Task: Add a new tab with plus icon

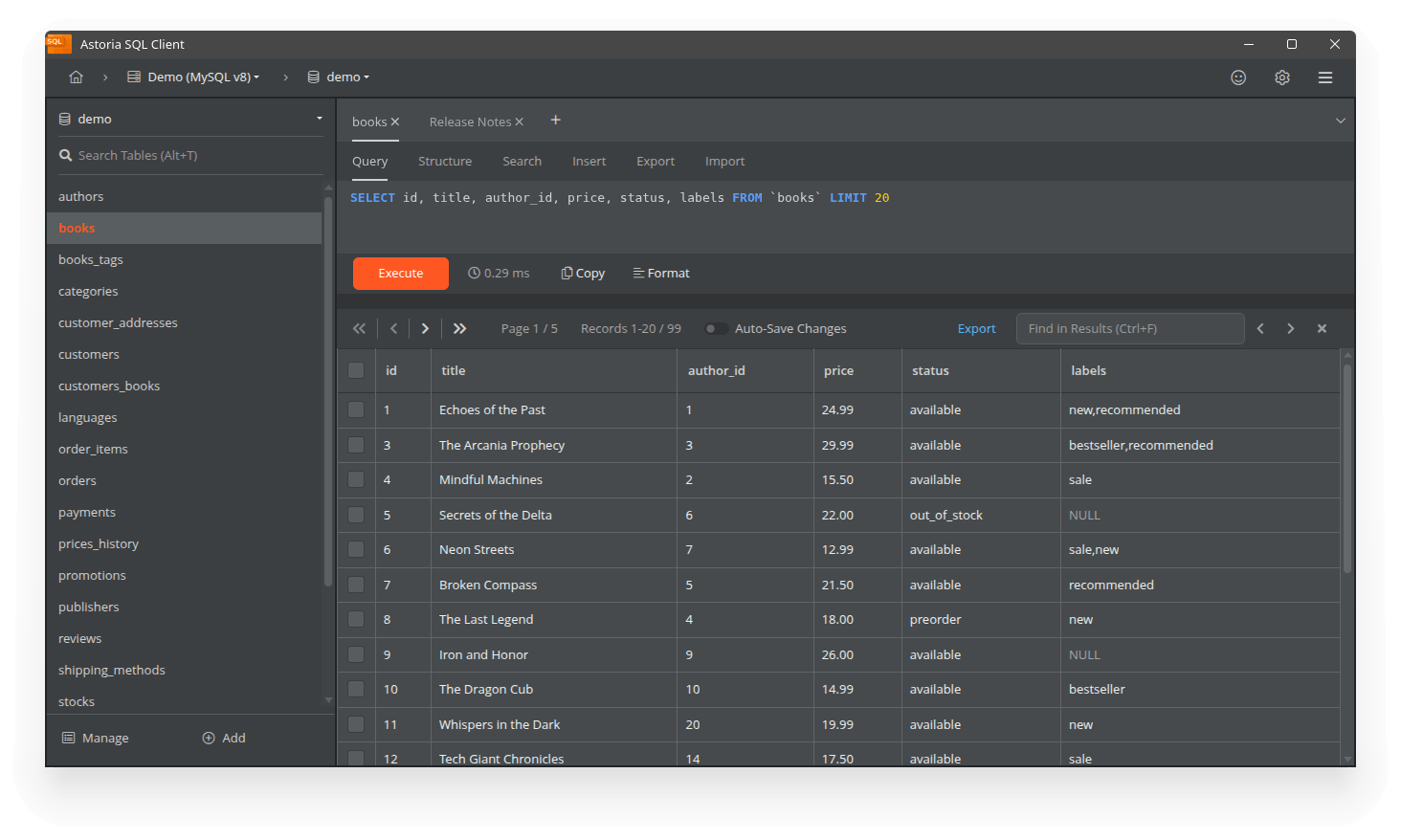Action: pos(555,121)
